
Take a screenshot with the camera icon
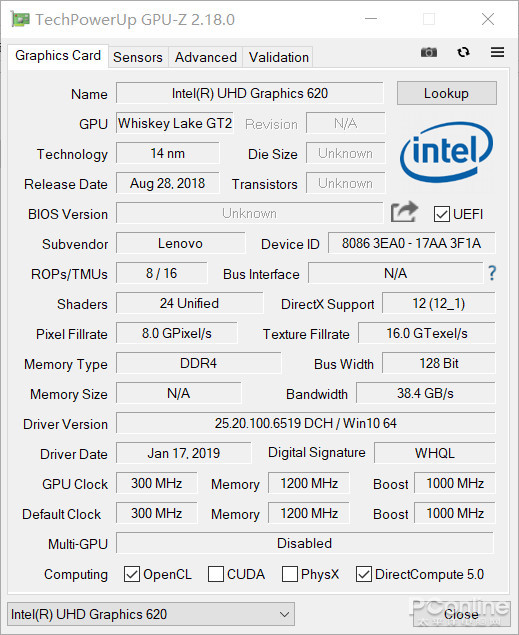click(429, 52)
